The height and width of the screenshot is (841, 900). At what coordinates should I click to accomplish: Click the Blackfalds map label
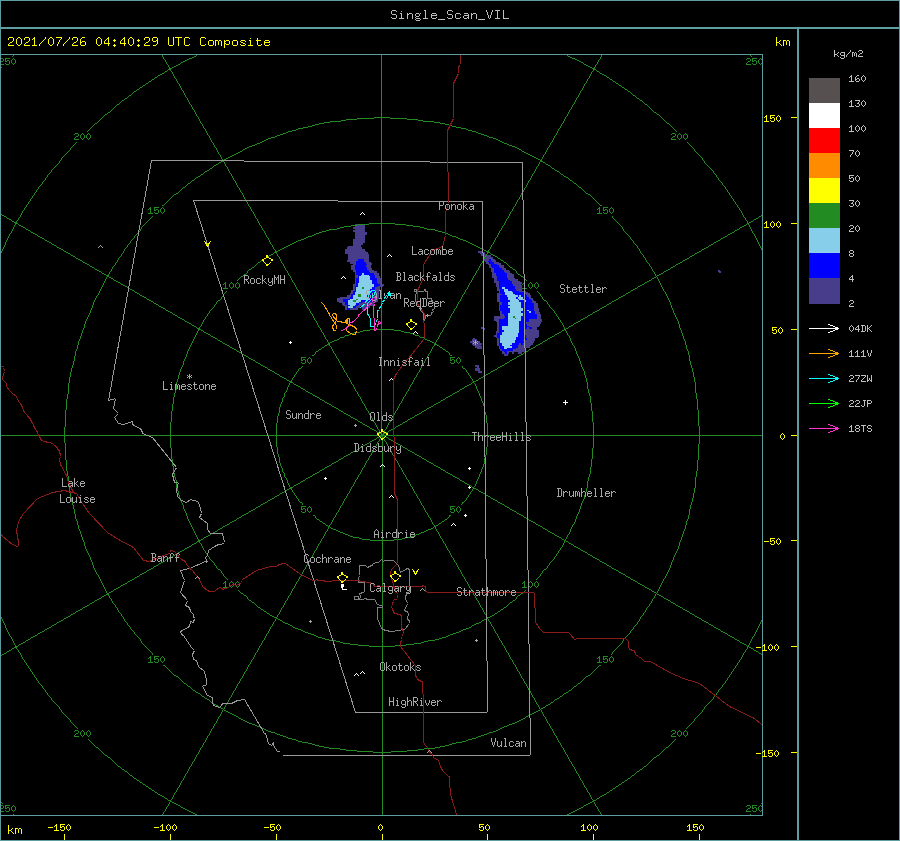tap(425, 277)
